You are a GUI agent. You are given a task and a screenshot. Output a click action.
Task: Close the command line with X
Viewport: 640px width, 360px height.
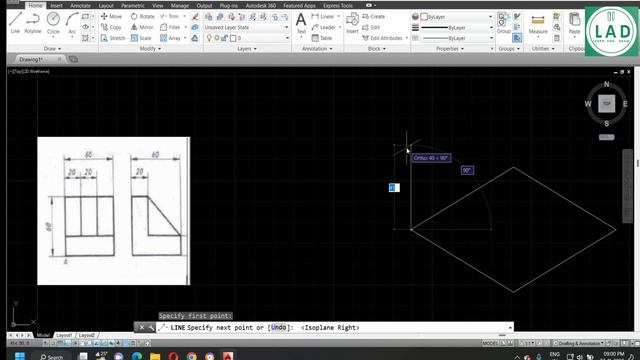[142, 327]
